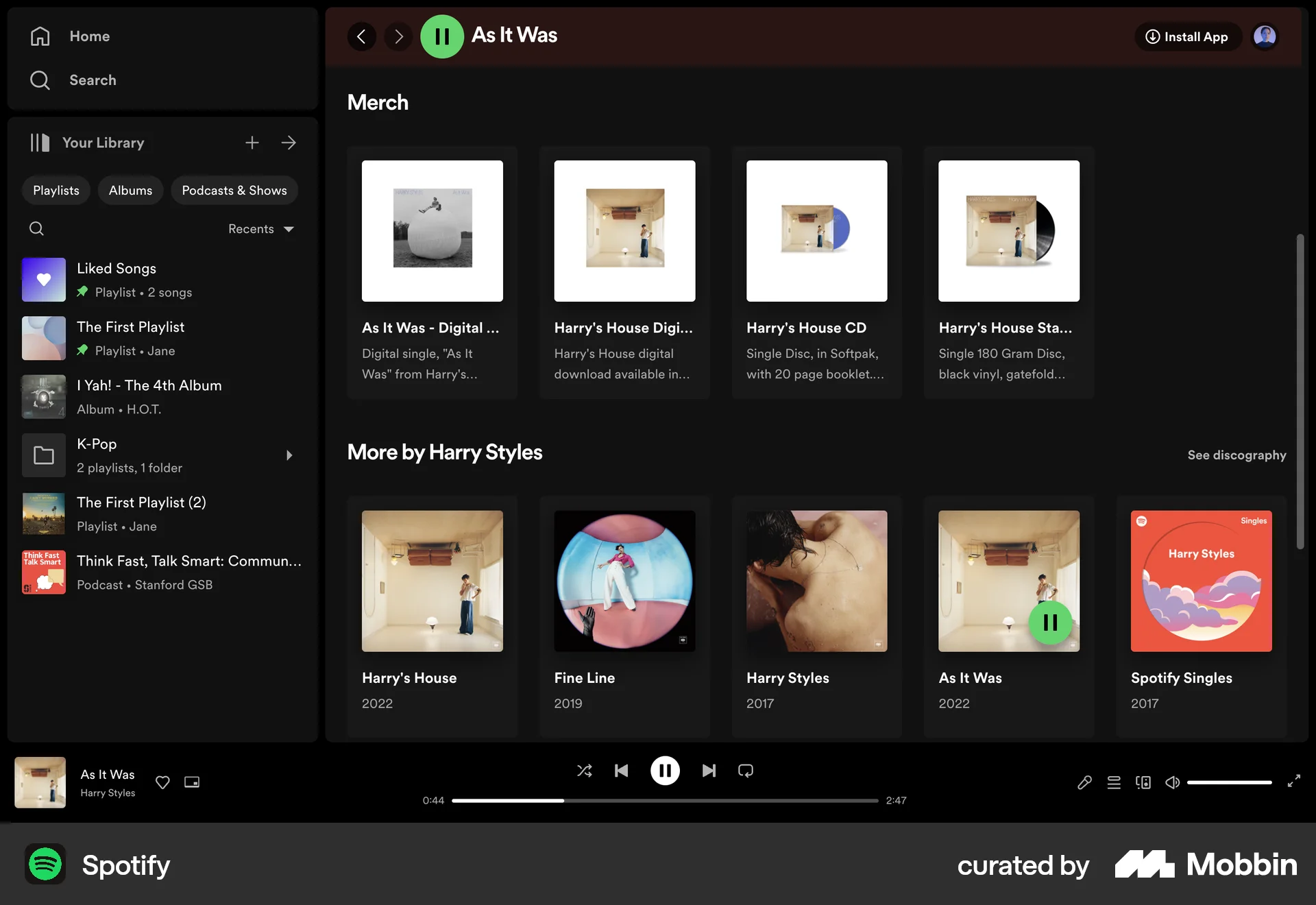Switch to the Albums filter
Viewport: 1316px width, 905px height.
click(130, 190)
